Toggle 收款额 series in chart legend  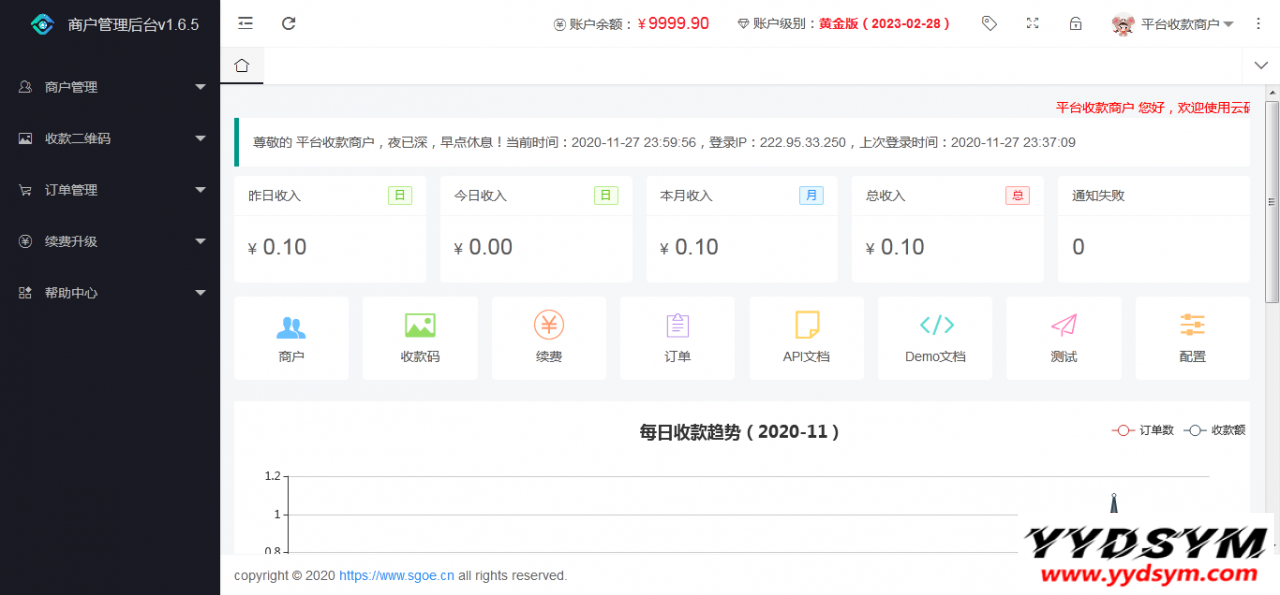1215,430
